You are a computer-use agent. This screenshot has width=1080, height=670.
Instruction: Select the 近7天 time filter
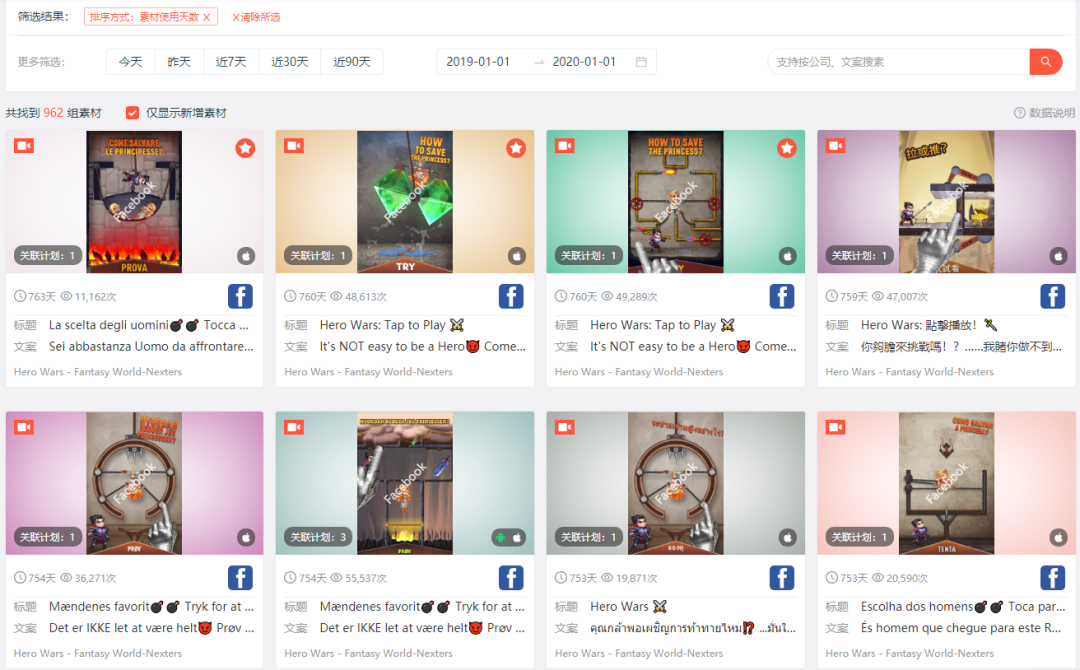pyautogui.click(x=231, y=62)
